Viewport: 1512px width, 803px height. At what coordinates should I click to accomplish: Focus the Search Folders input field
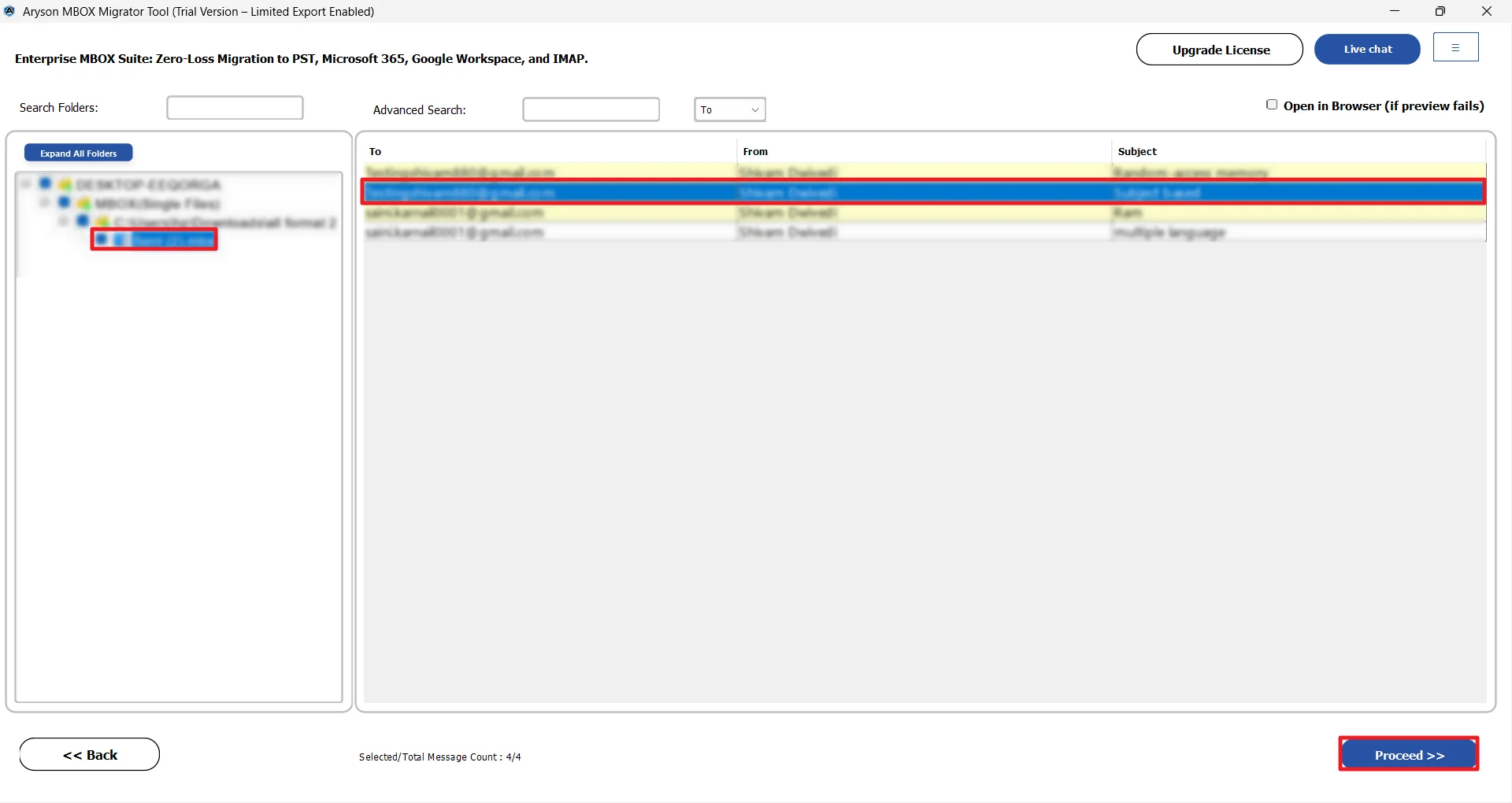coord(235,108)
